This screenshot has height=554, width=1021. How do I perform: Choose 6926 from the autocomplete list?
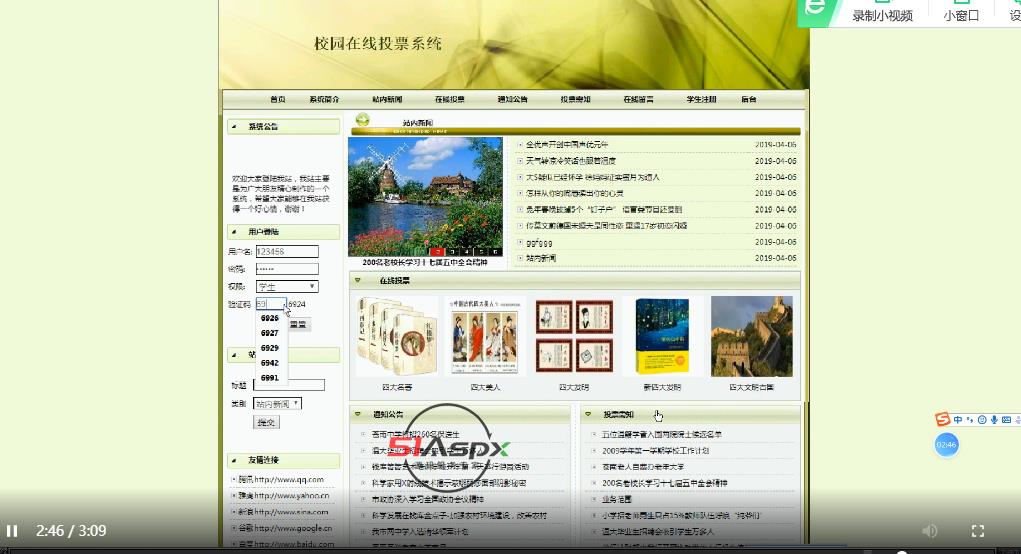(270, 318)
